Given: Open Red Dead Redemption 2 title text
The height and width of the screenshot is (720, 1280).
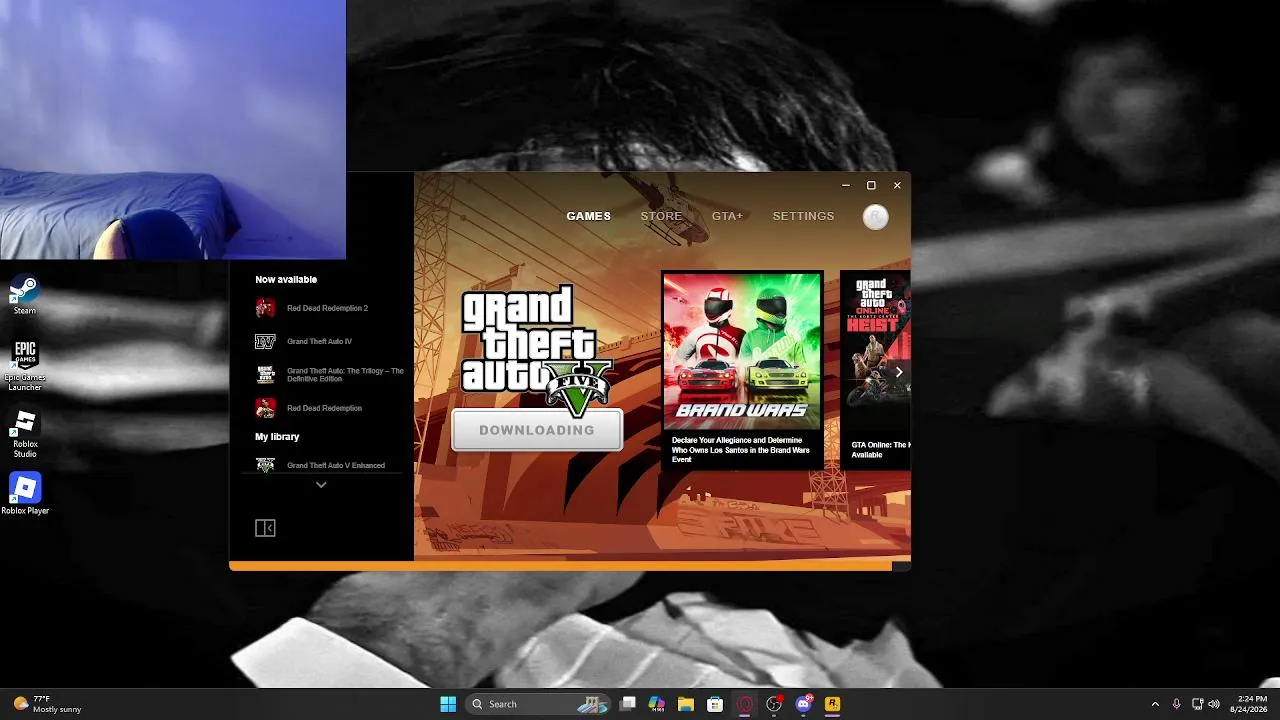Looking at the screenshot, I should (x=327, y=308).
